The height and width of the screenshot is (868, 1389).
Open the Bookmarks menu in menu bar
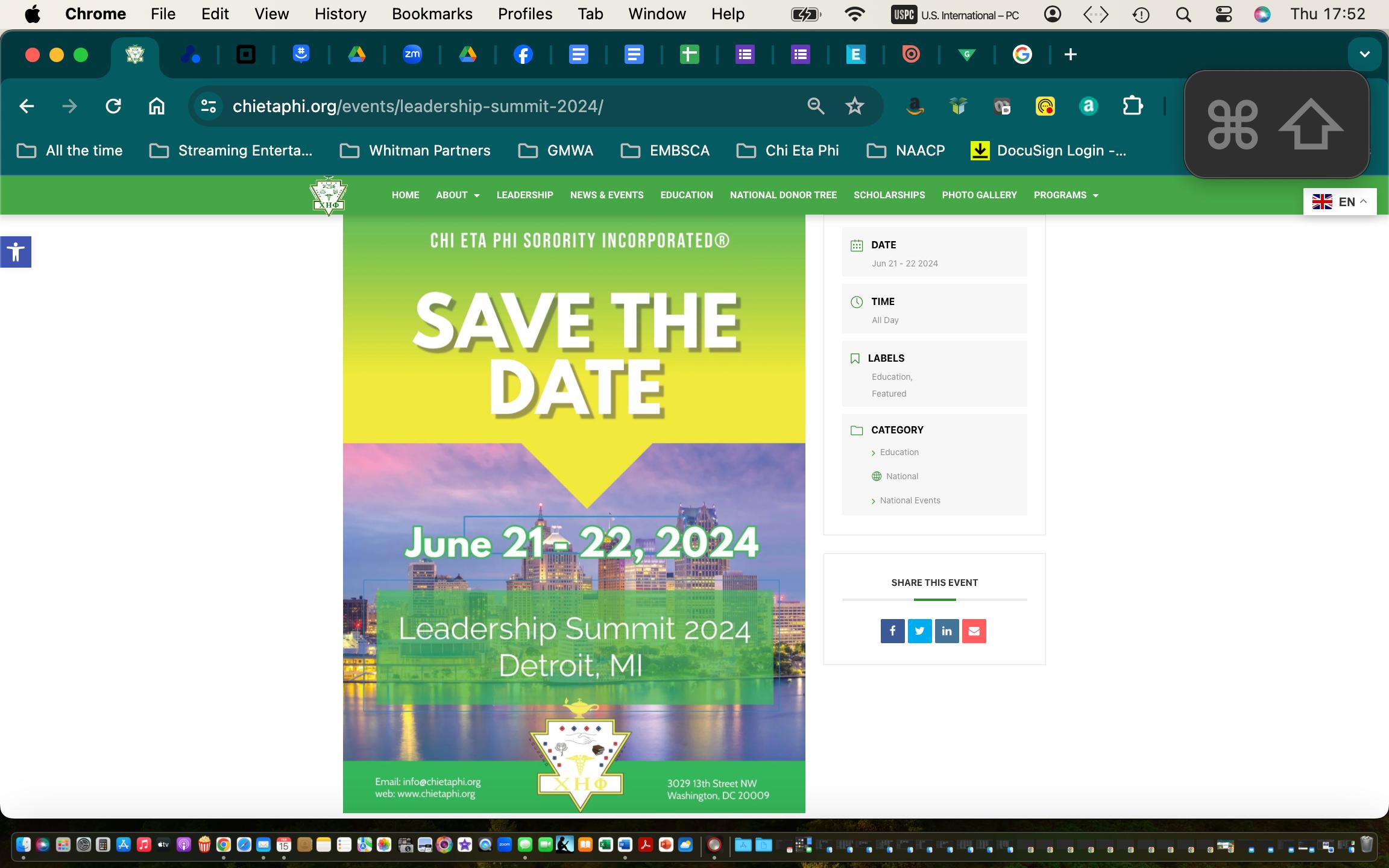(432, 14)
